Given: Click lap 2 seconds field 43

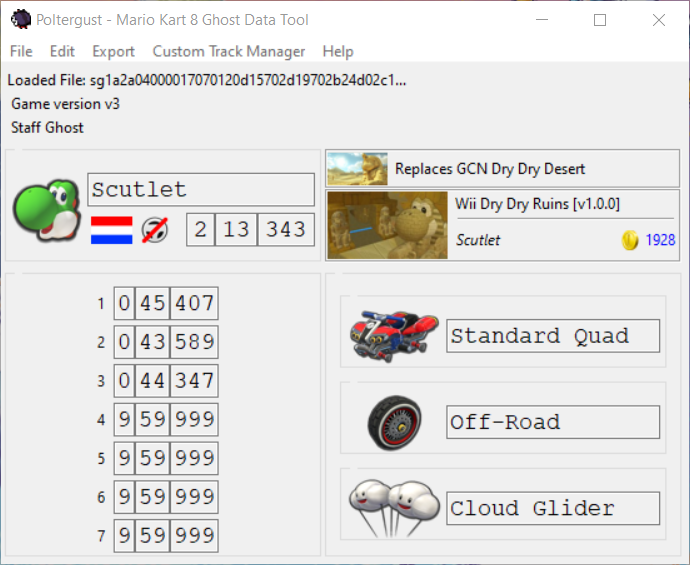Looking at the screenshot, I should pos(152,342).
